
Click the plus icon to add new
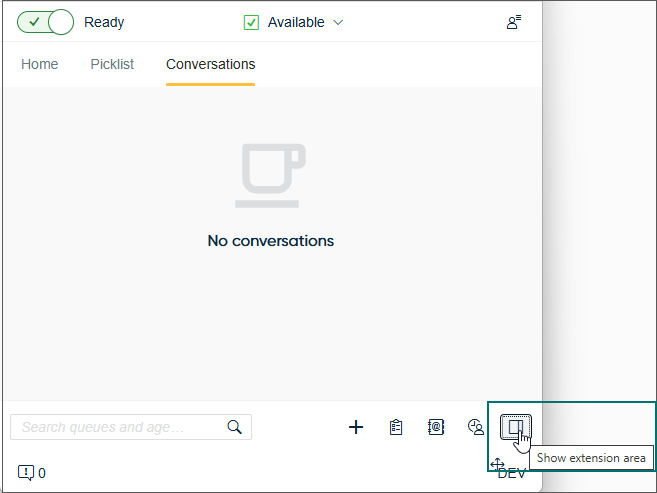[x=356, y=427]
